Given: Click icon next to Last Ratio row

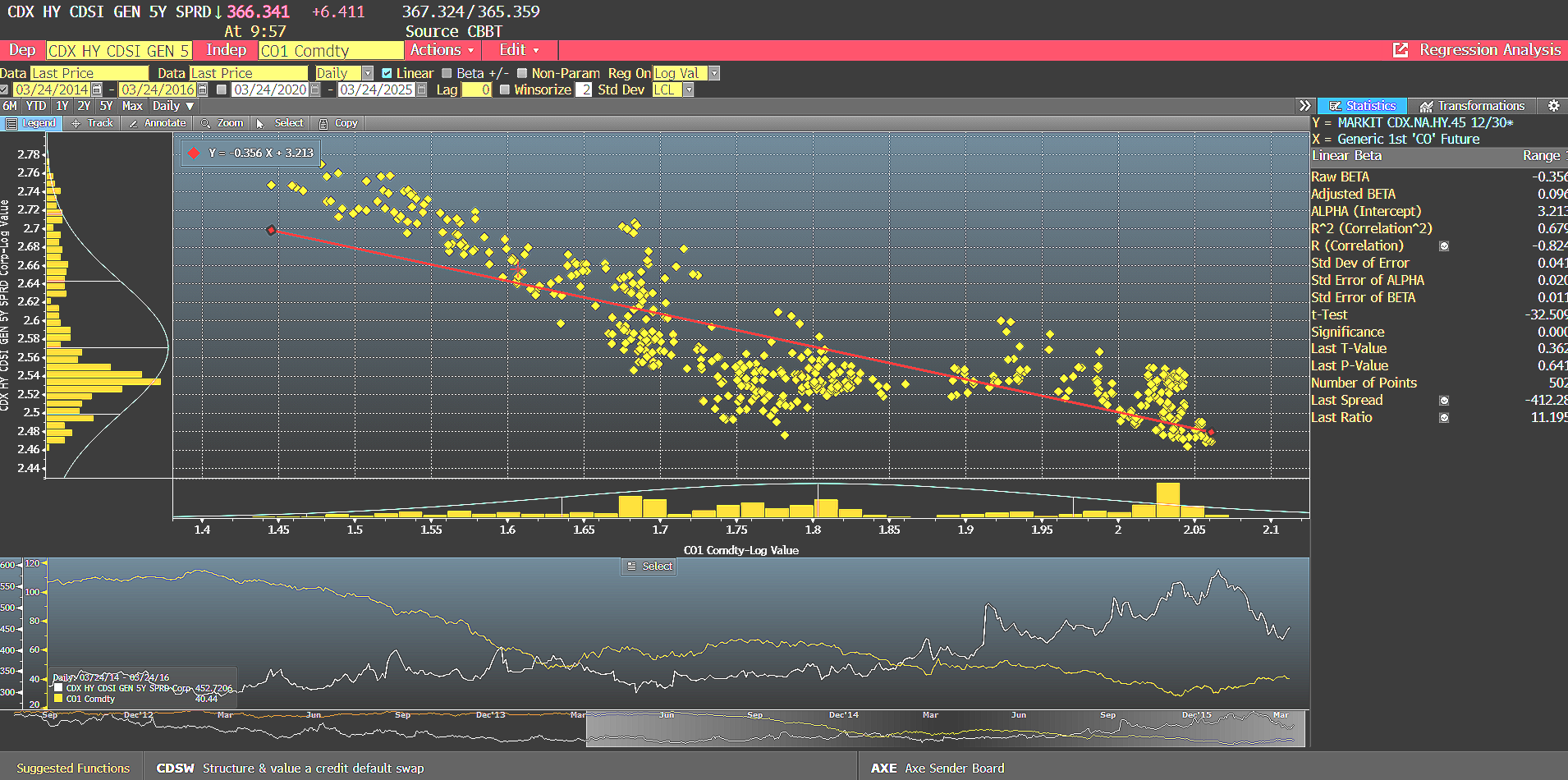Looking at the screenshot, I should pos(1444,418).
